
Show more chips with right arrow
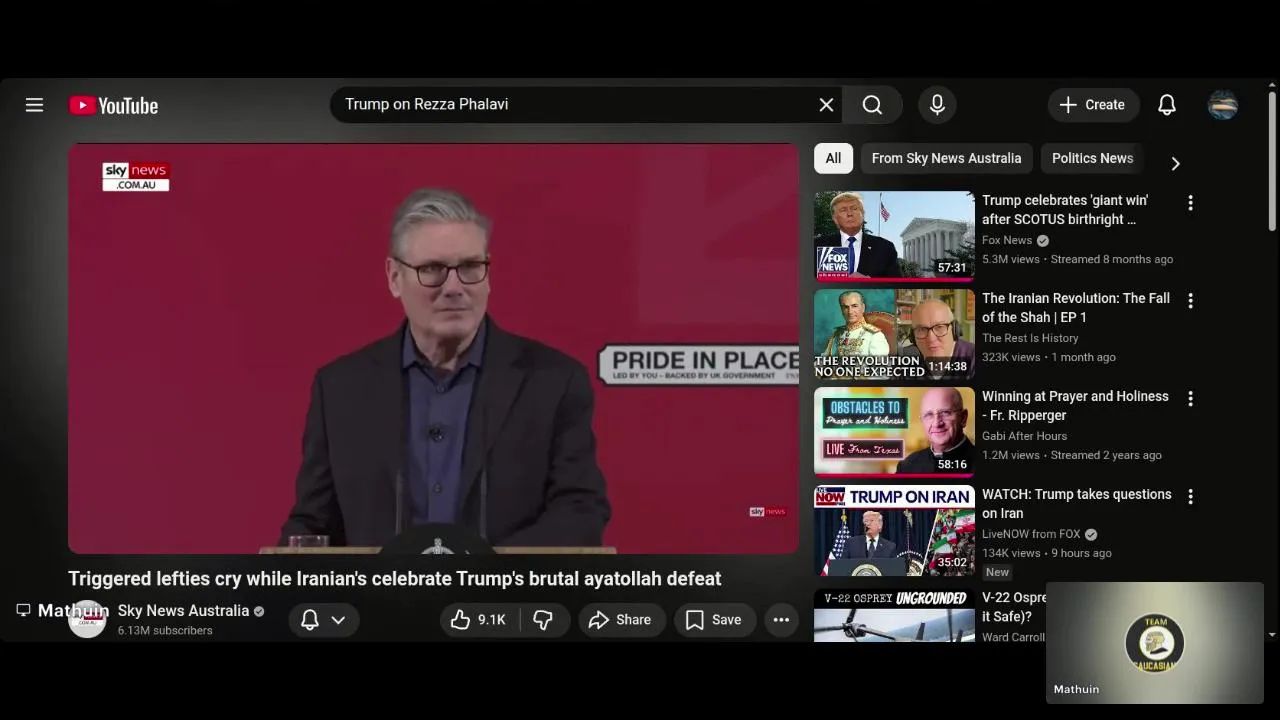tap(1175, 163)
